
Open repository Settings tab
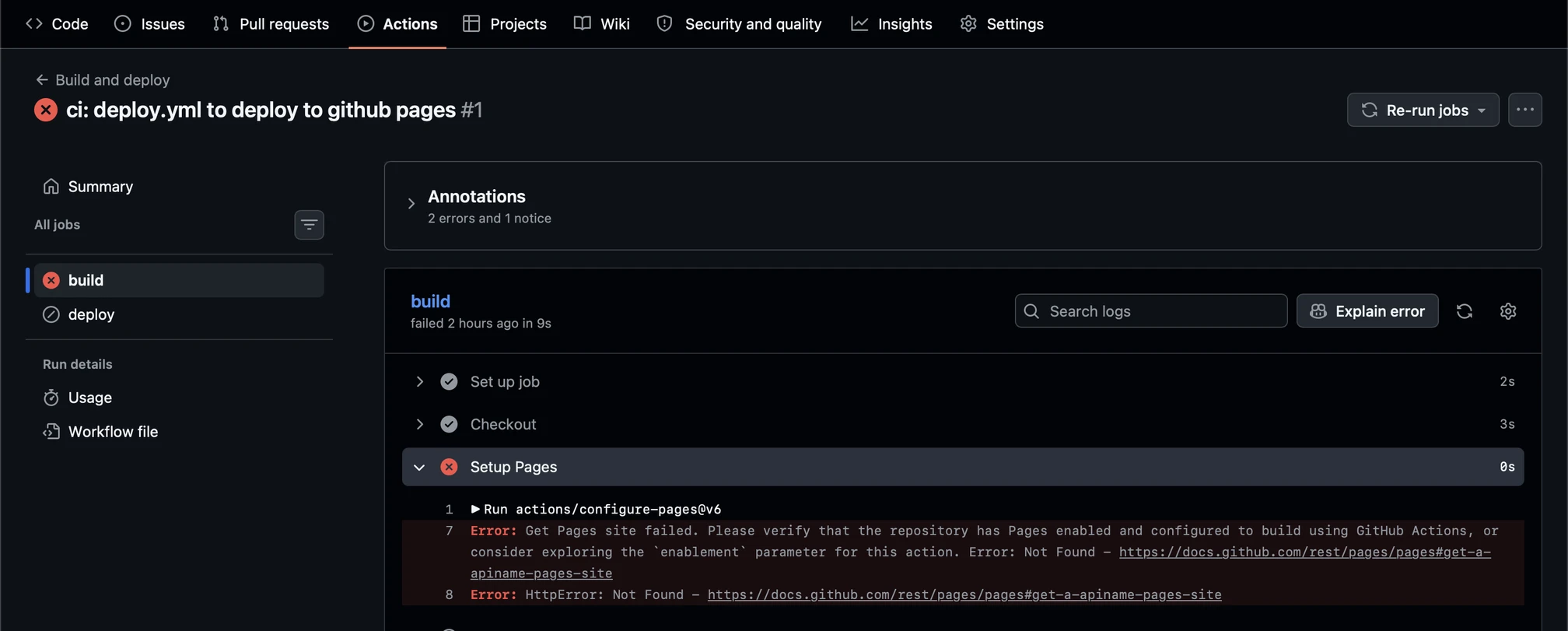(1002, 23)
